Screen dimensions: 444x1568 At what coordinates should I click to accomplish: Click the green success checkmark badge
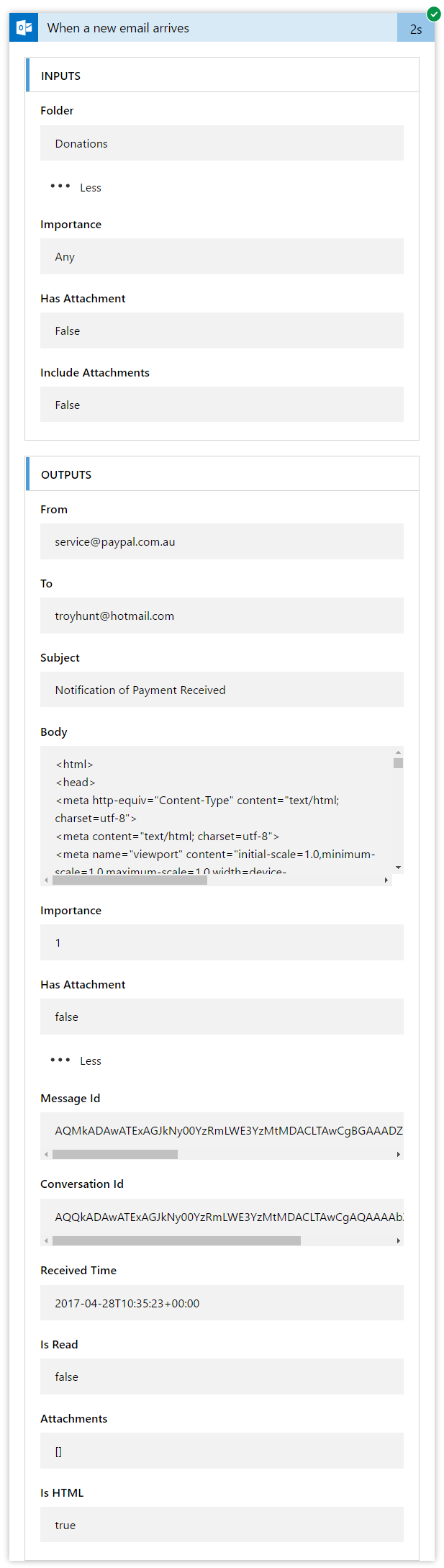(433, 13)
